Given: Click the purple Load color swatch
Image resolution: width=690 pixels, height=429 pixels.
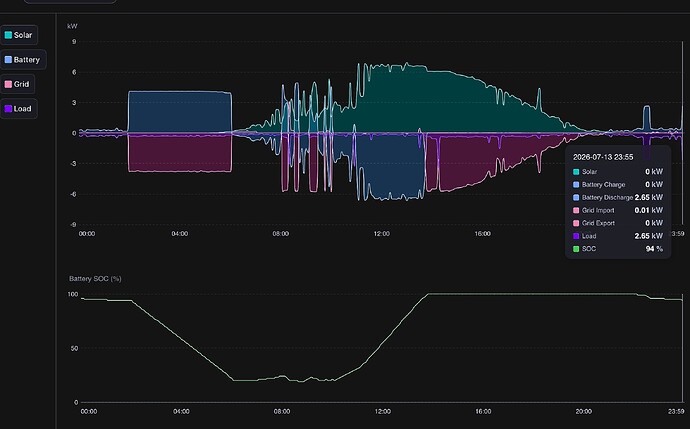Looking at the screenshot, I should (x=8, y=109).
